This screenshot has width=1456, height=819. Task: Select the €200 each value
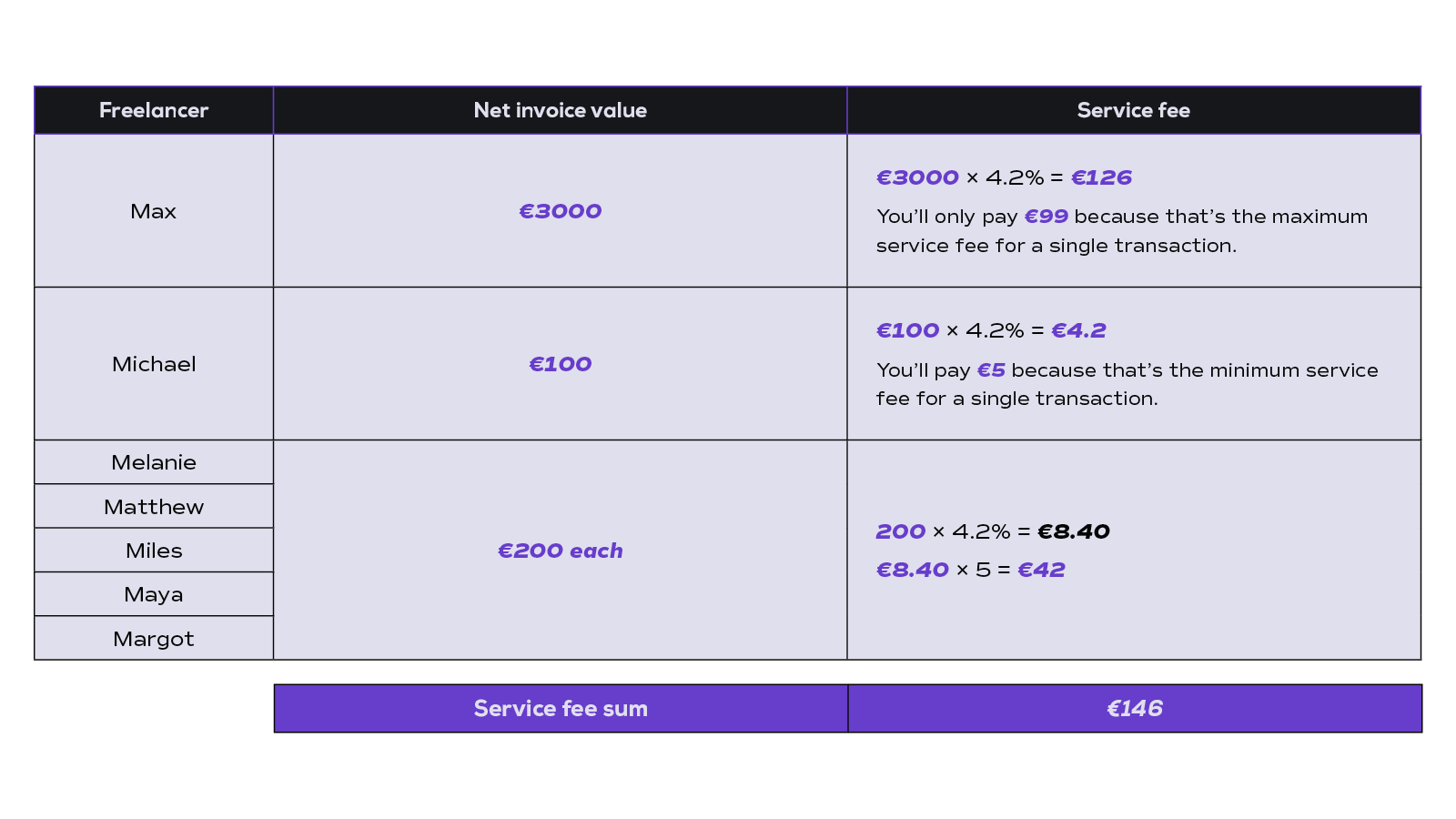pyautogui.click(x=561, y=551)
